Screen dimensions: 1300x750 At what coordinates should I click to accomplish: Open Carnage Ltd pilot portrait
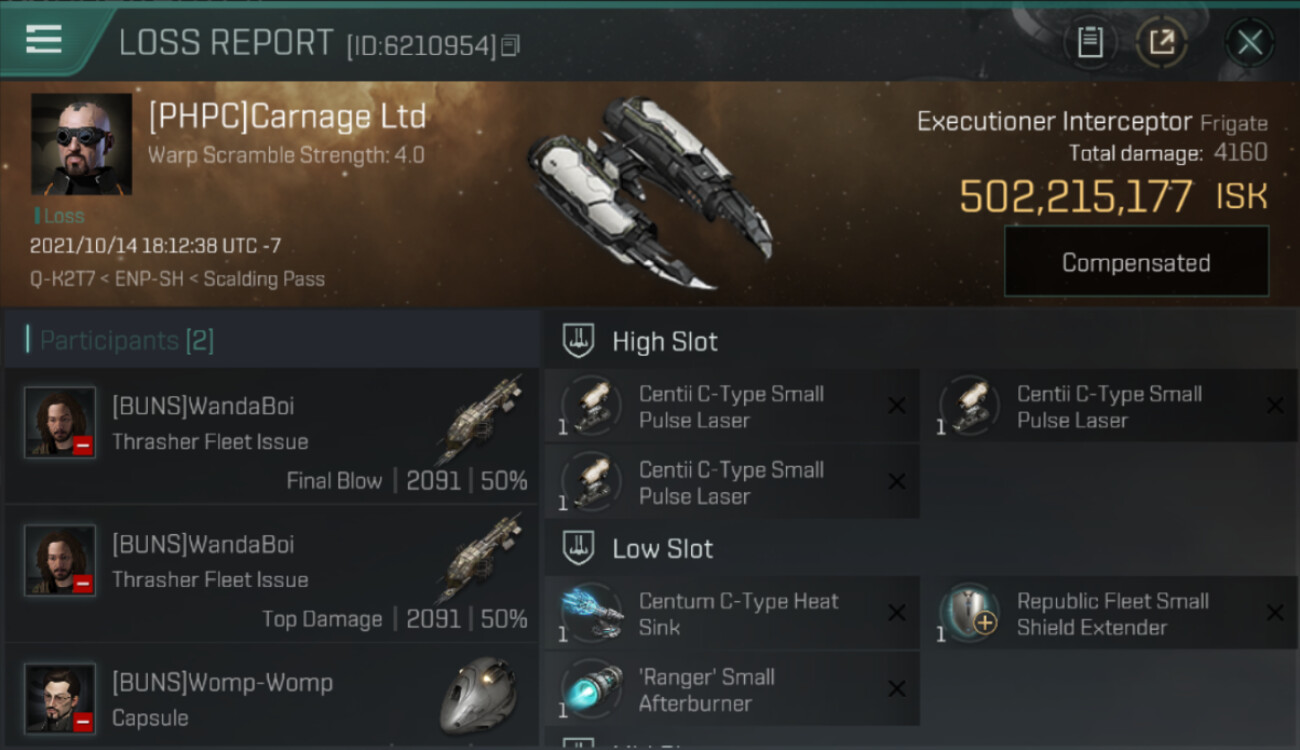(82, 144)
